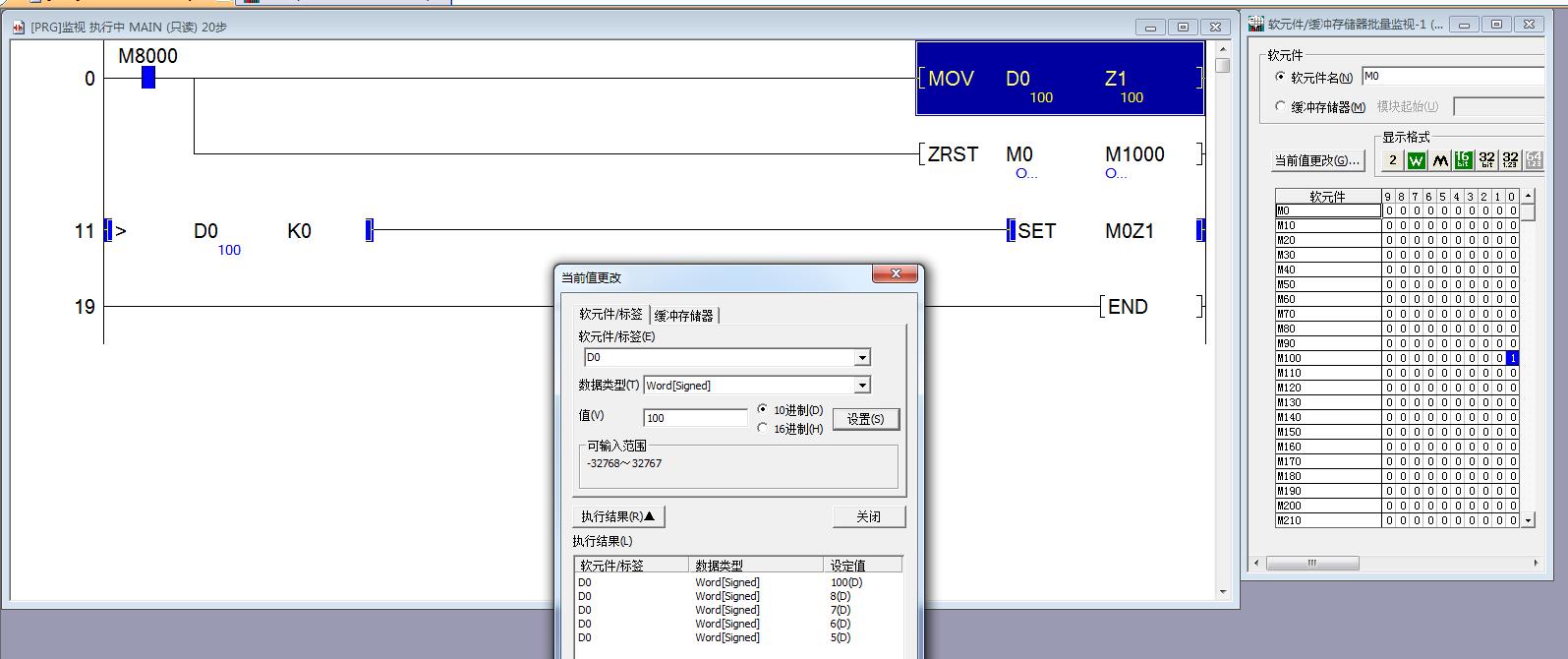Image resolution: width=1568 pixels, height=659 pixels.
Task: Open the 软元件/标签 D0 dropdown list
Action: tap(862, 358)
